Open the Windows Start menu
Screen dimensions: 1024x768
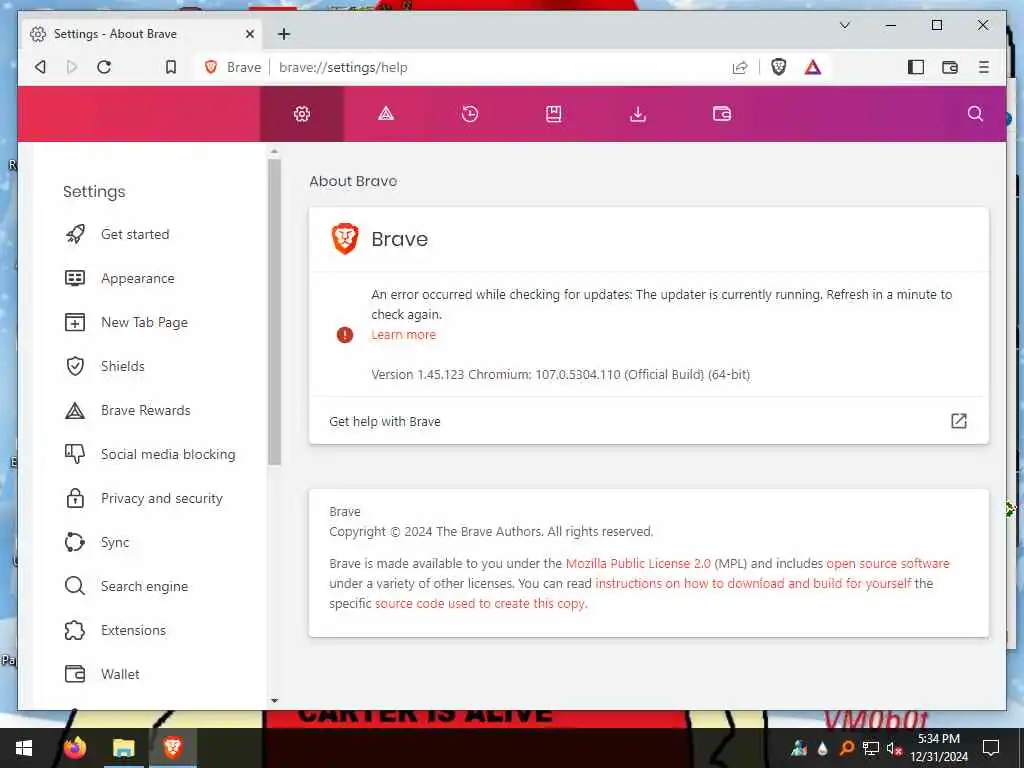(x=24, y=748)
